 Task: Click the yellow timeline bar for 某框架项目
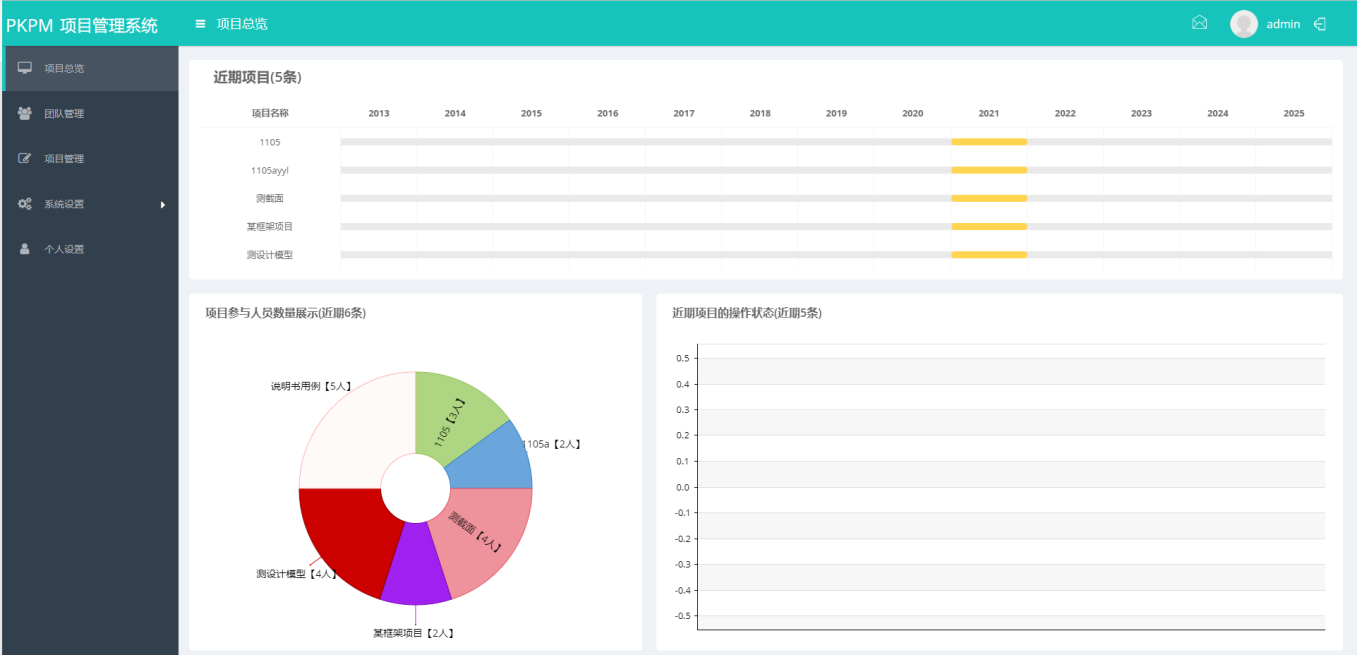coord(988,227)
